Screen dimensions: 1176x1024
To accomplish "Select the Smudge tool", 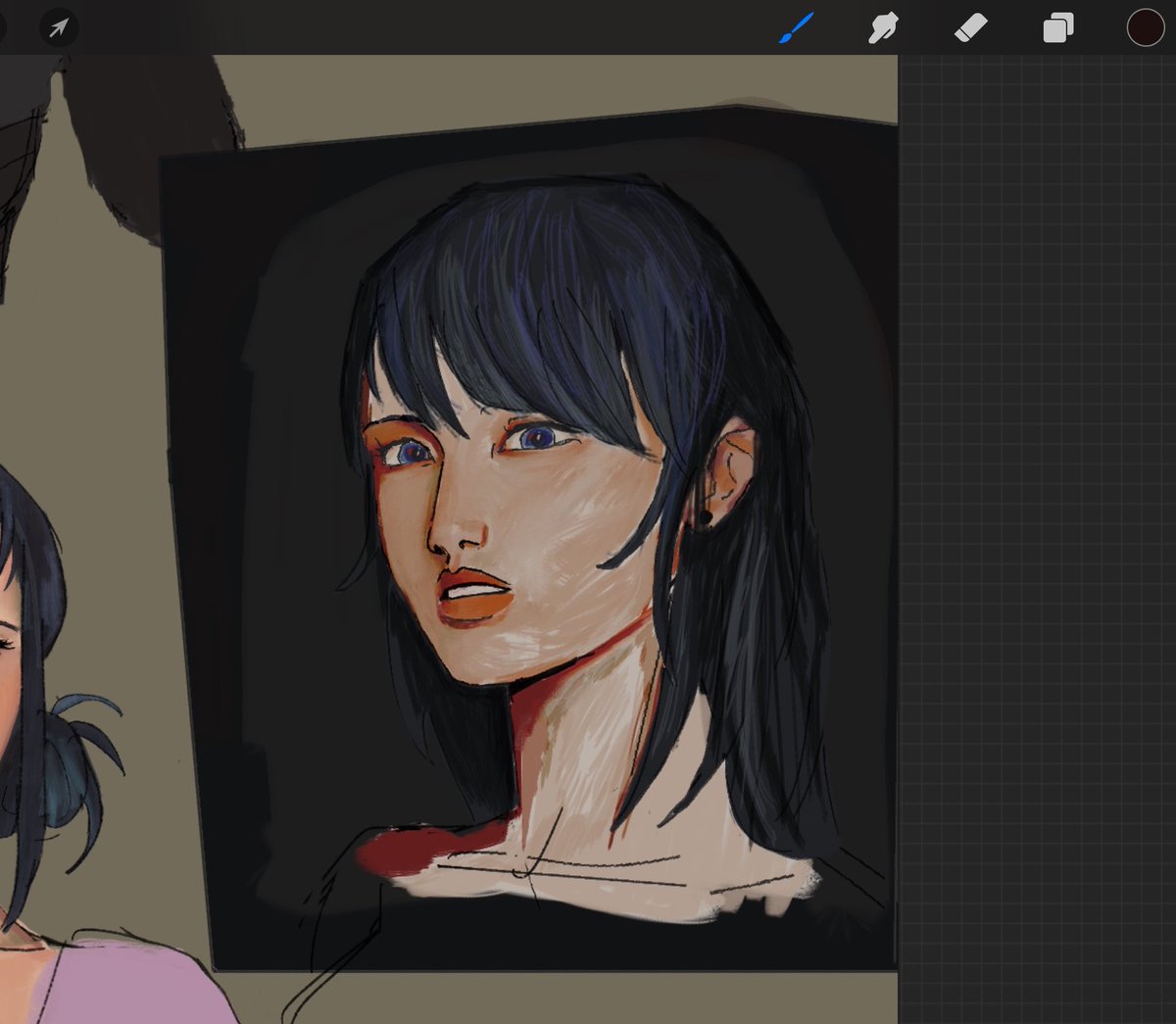I will click(883, 27).
